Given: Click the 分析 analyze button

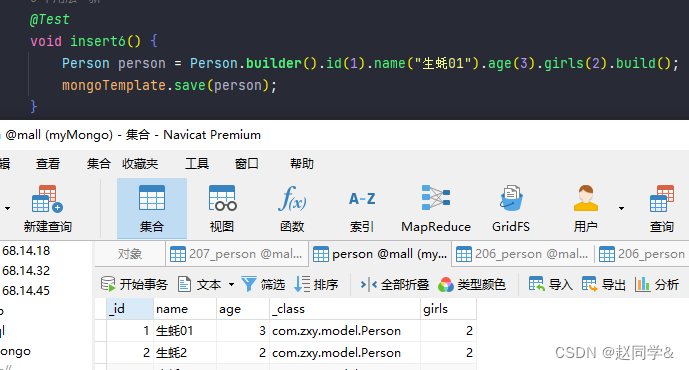Looking at the screenshot, I should point(657,284).
